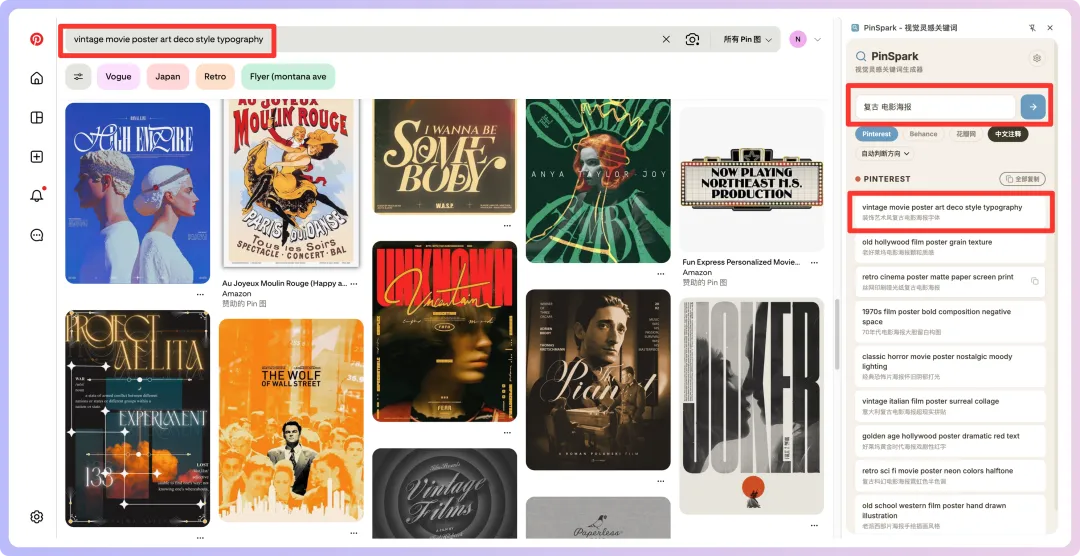
Task: Open more options under Fun Express pin
Action: [814, 263]
